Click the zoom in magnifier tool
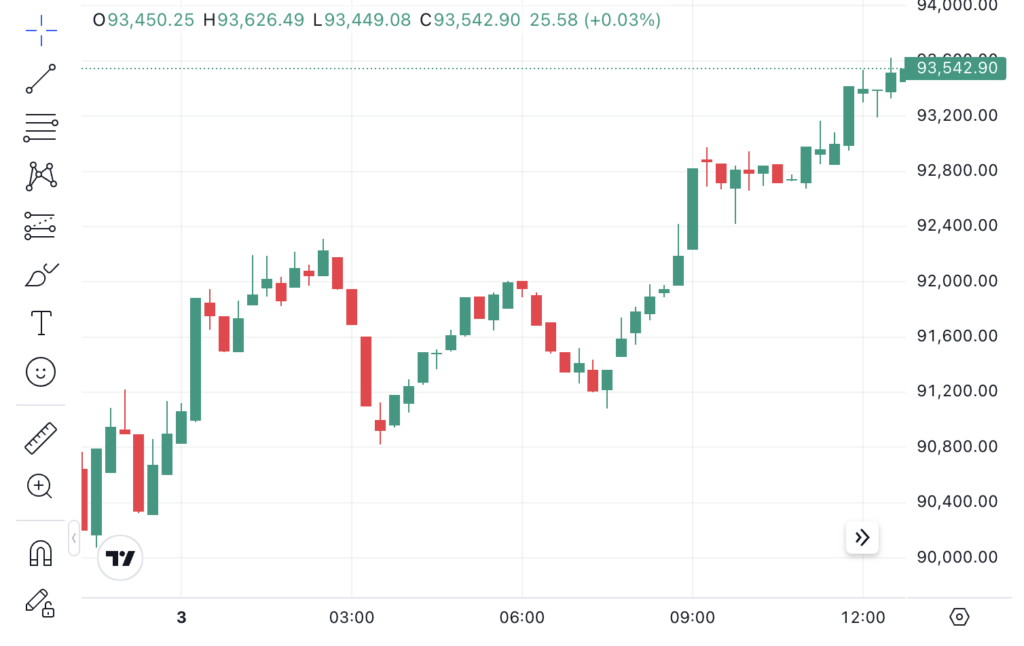 point(41,487)
